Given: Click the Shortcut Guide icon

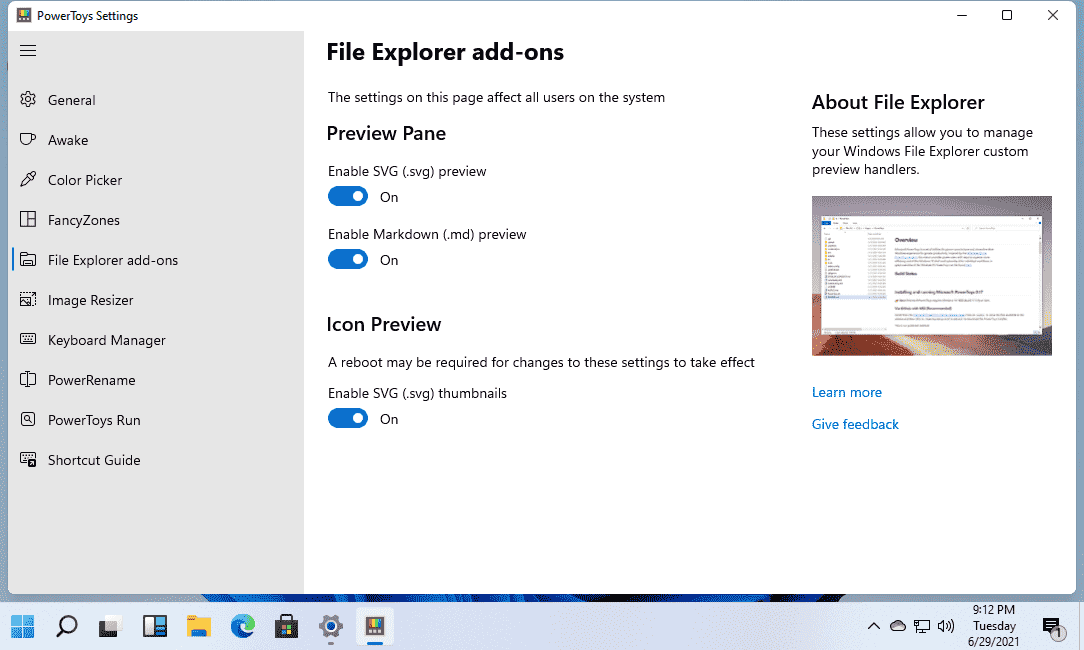Looking at the screenshot, I should click(28, 460).
